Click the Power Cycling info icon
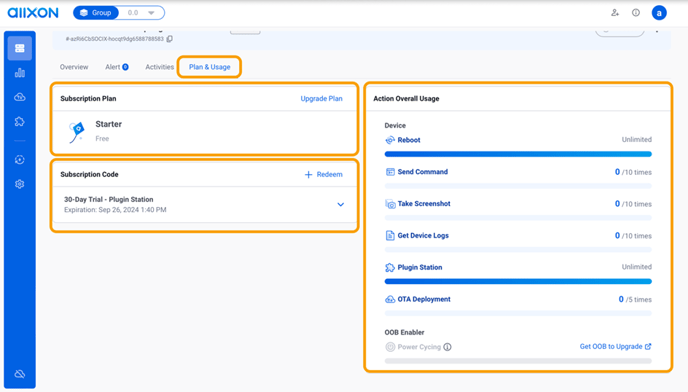688x392 pixels. click(448, 347)
